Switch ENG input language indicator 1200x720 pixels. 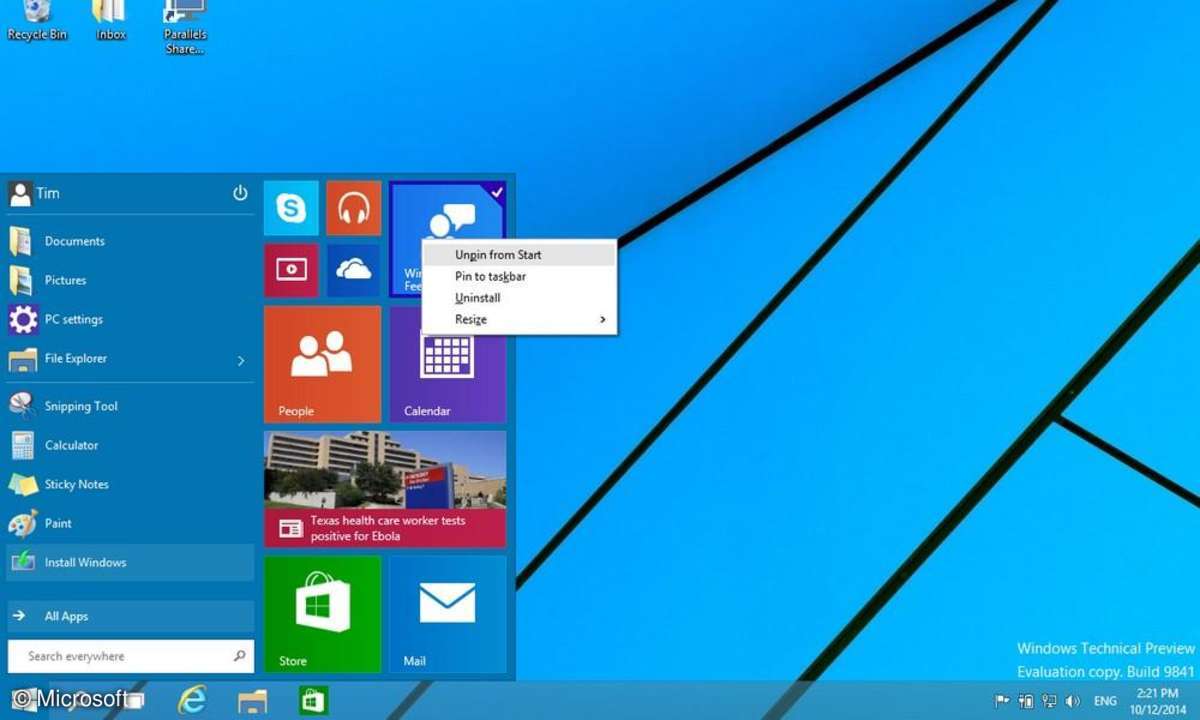coord(1106,701)
